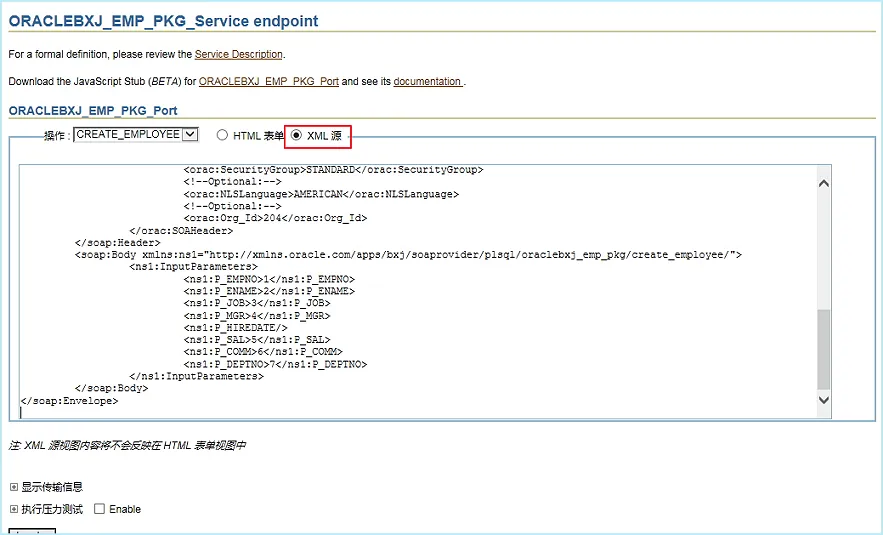Click the P_SAL line in XML source
The height and width of the screenshot is (535, 883).
[x=257, y=340]
